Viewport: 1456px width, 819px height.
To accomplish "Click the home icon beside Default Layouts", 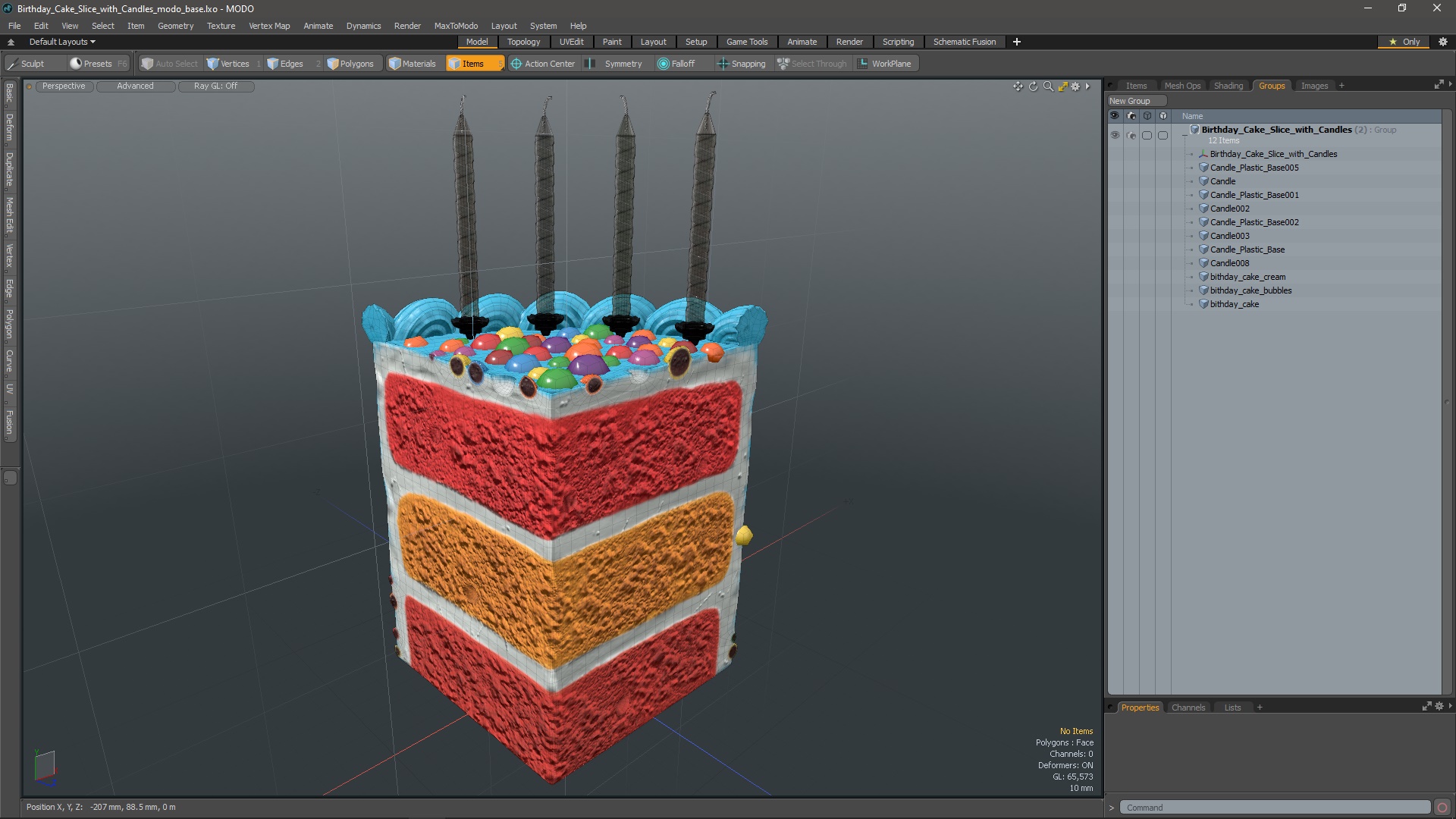I will point(11,42).
